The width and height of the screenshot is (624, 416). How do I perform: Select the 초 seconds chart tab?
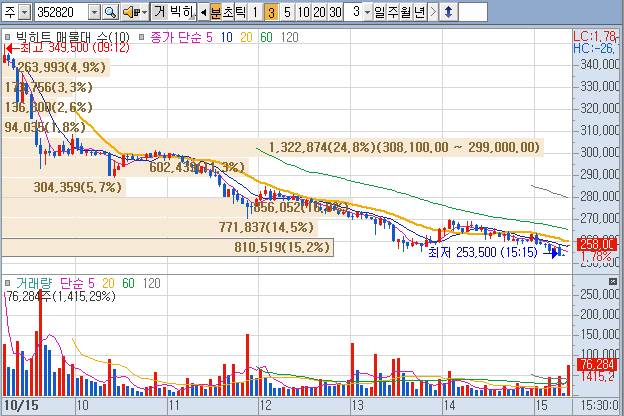click(228, 13)
